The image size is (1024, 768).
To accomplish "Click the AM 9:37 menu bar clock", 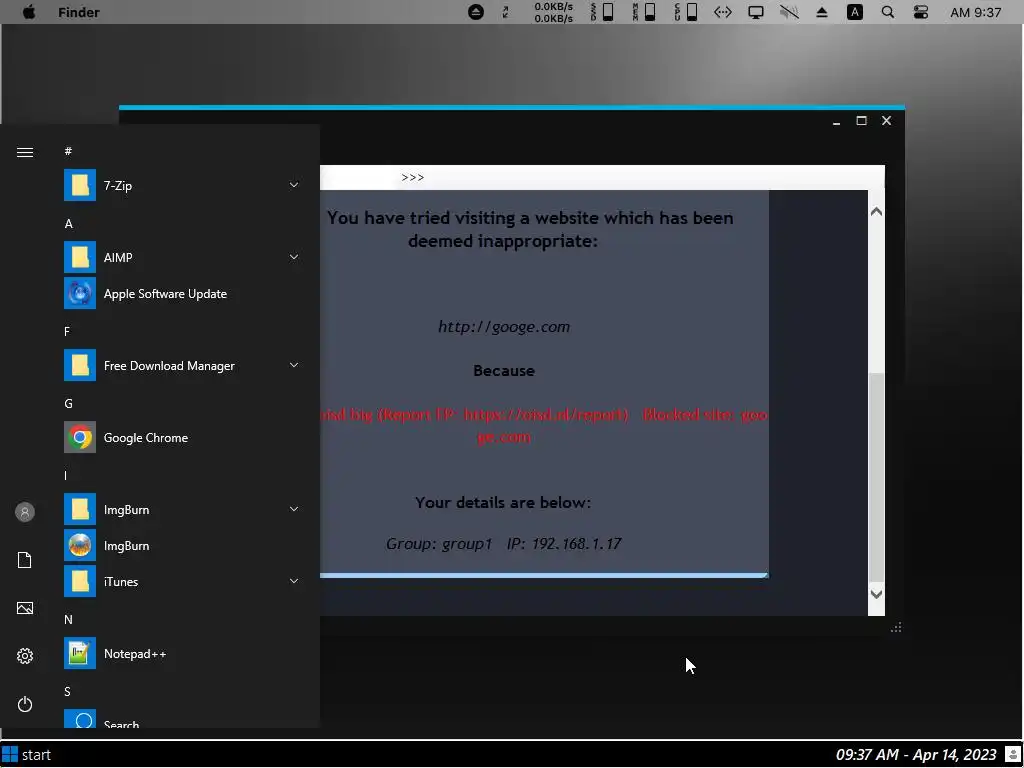I will (x=976, y=12).
